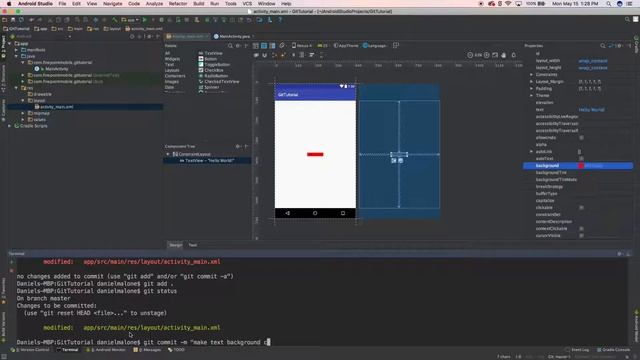The image size is (640, 360).
Task: Toggle the clickable checkbox
Action: pos(581,208)
